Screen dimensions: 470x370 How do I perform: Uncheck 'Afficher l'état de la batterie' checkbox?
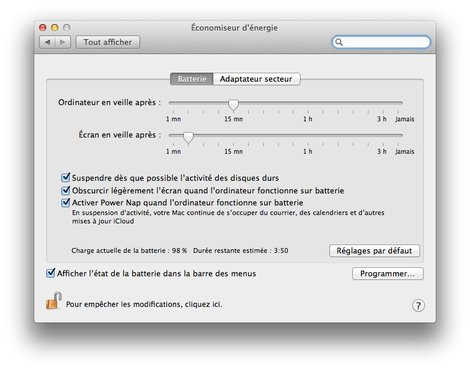50,273
